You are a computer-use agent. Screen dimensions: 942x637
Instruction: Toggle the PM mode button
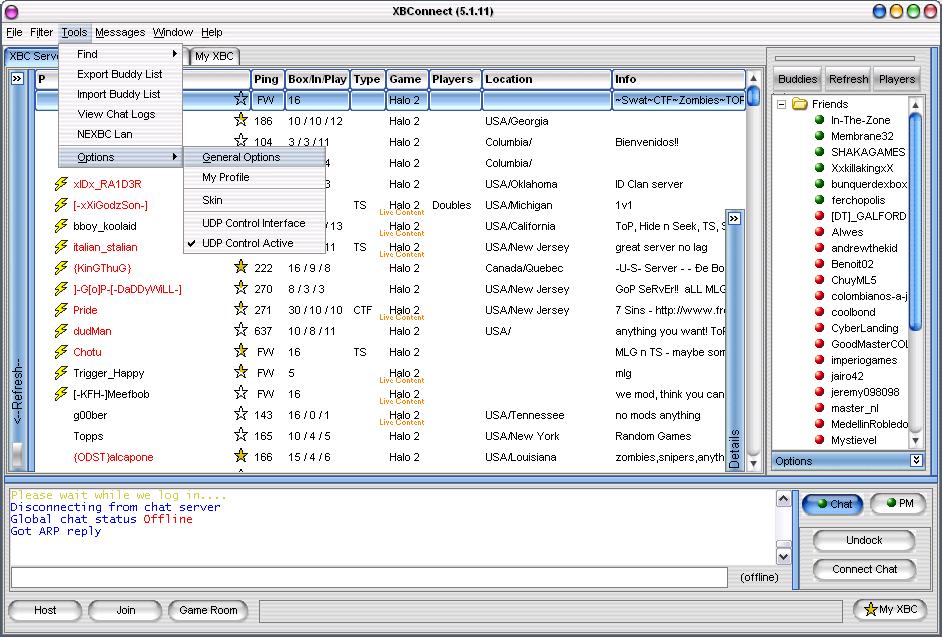[898, 504]
